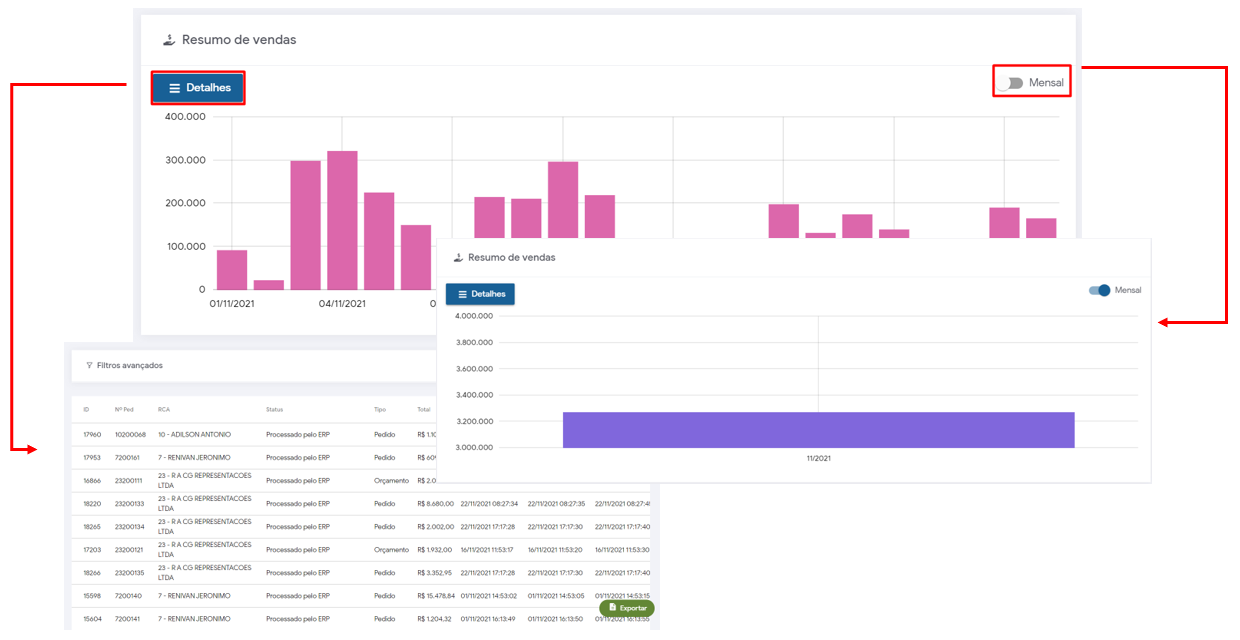
Task: Disable the Mensal toggle in the monthly chart
Action: click(1099, 290)
